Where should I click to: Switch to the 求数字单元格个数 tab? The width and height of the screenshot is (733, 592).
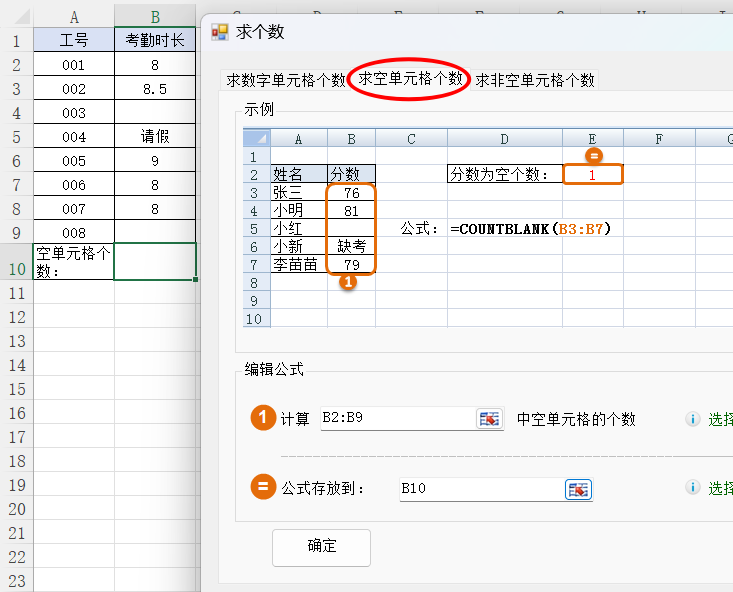pos(285,80)
